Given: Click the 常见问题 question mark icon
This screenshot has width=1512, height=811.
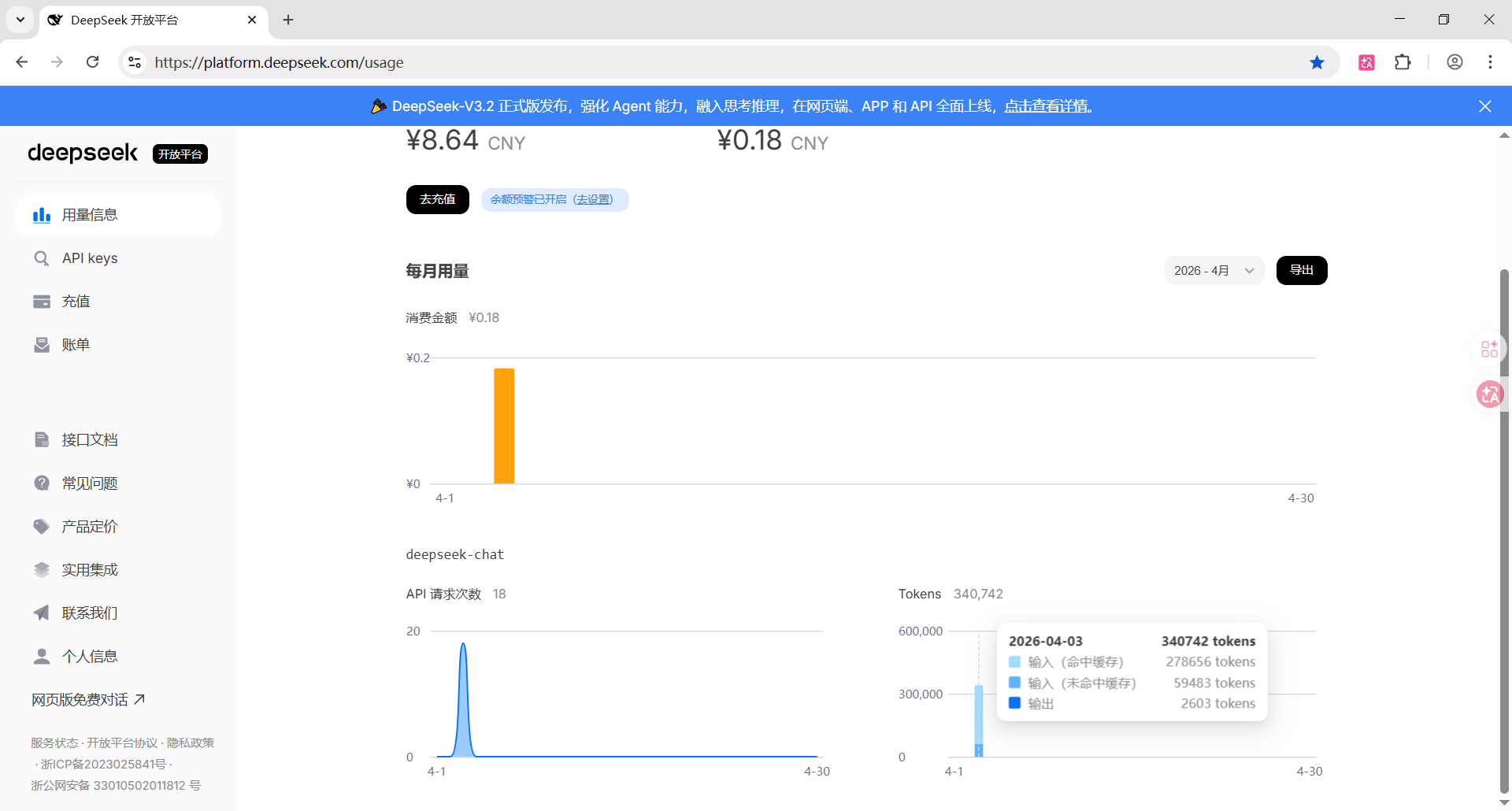Looking at the screenshot, I should click(42, 483).
